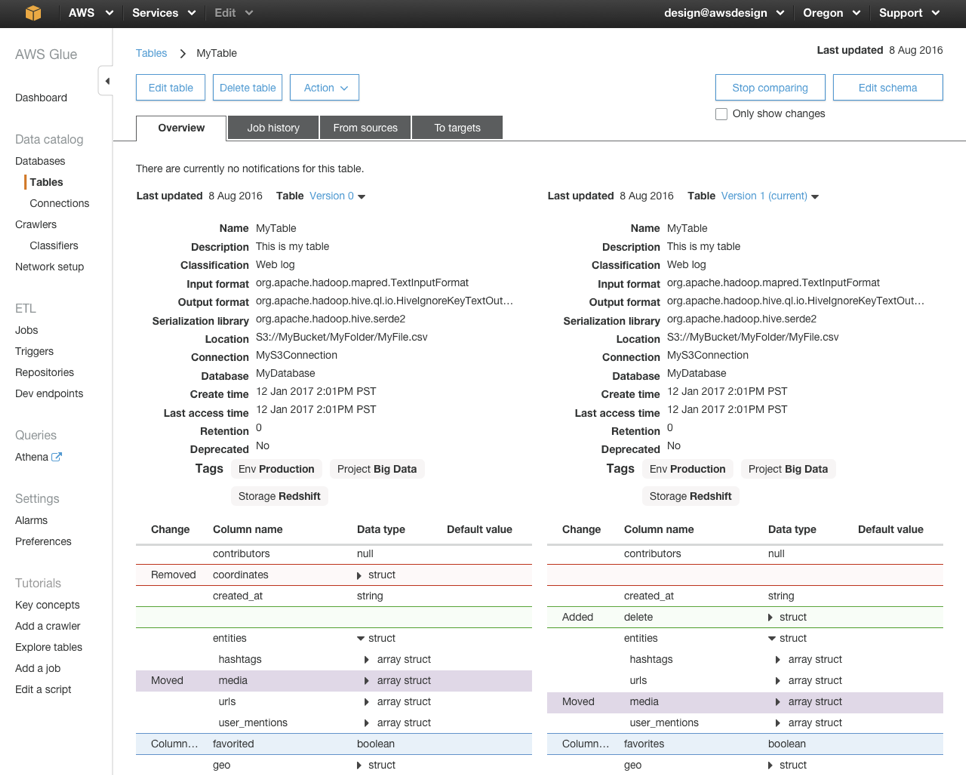The width and height of the screenshot is (966, 775).
Task: Open Jobs under ETL in sidebar
Action: (26, 330)
